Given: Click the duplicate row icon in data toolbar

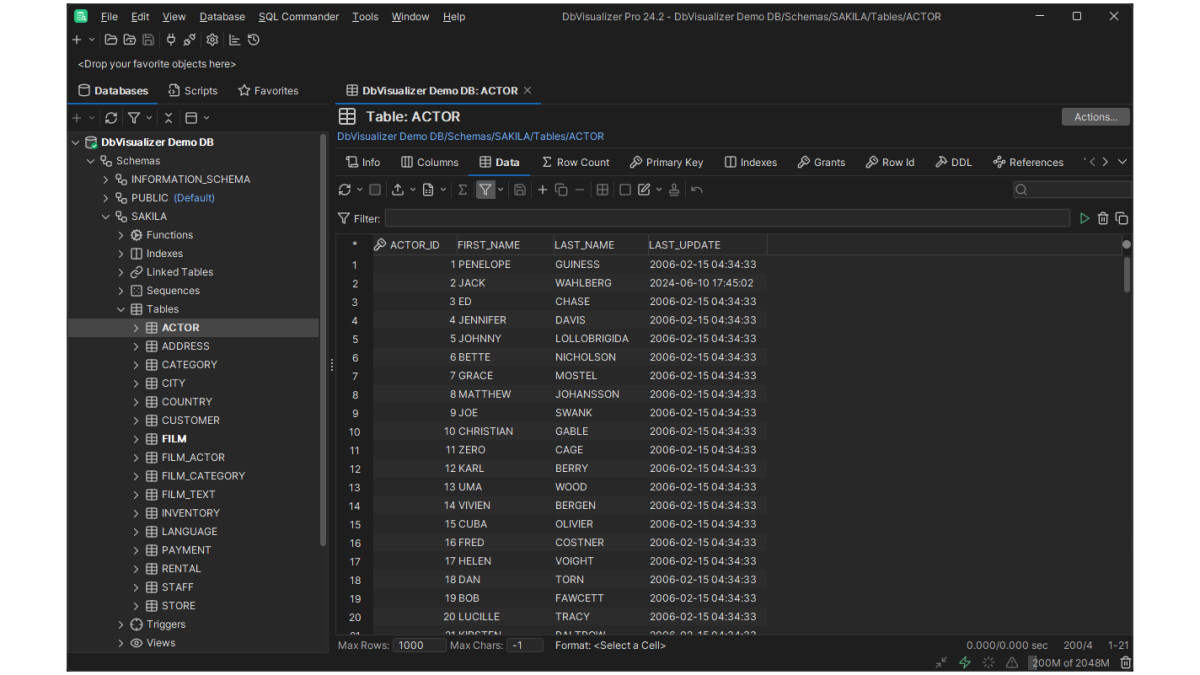Looking at the screenshot, I should [x=561, y=190].
